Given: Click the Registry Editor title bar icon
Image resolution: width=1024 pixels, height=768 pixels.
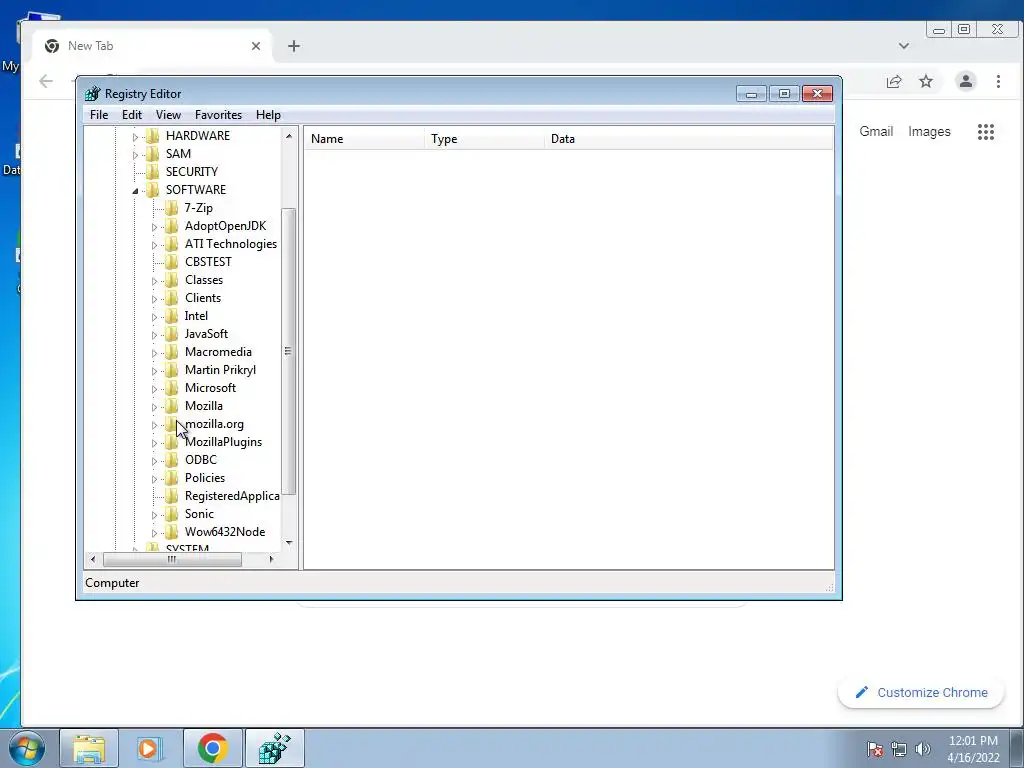Looking at the screenshot, I should point(93,93).
